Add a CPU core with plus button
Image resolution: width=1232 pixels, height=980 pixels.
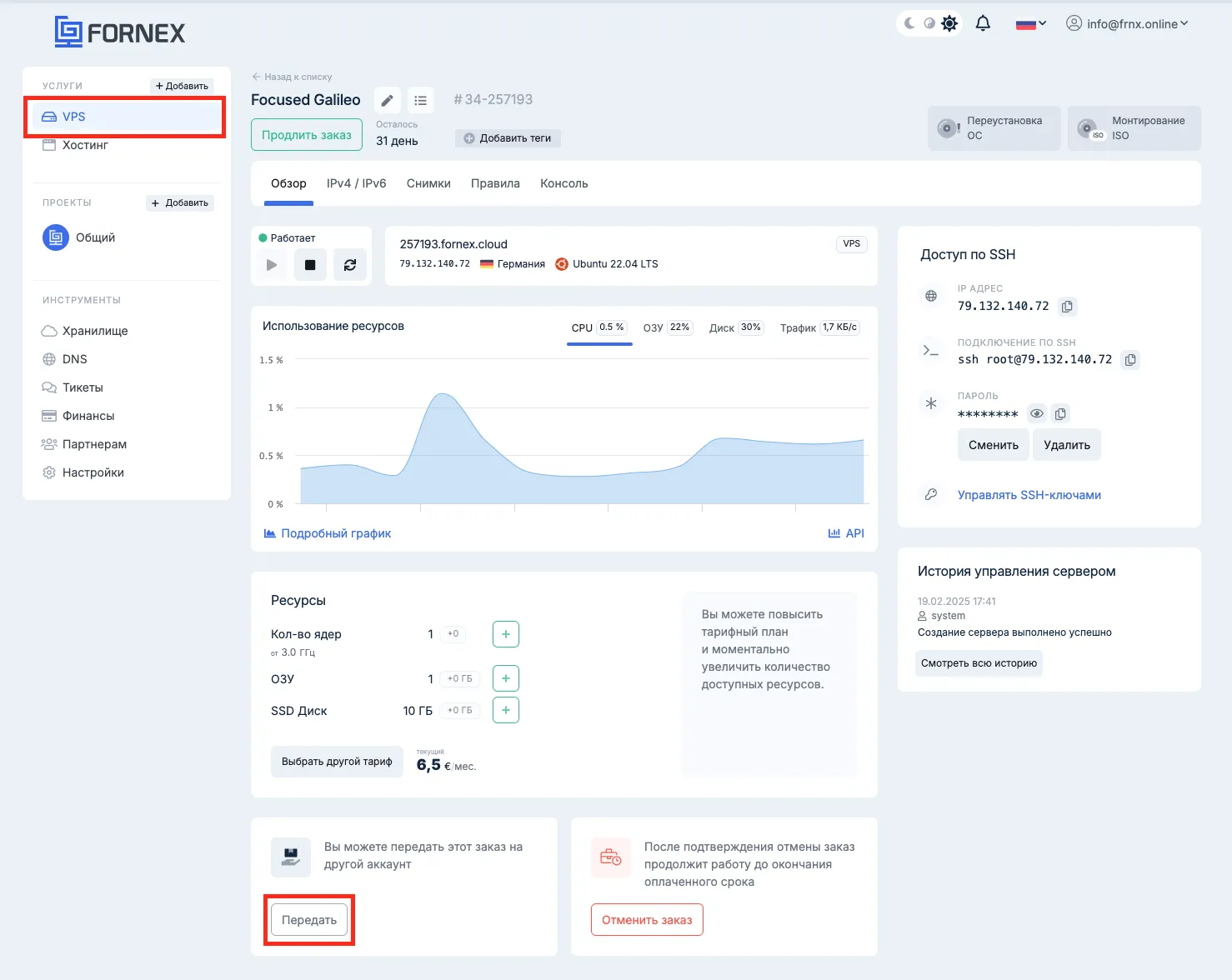click(x=506, y=634)
